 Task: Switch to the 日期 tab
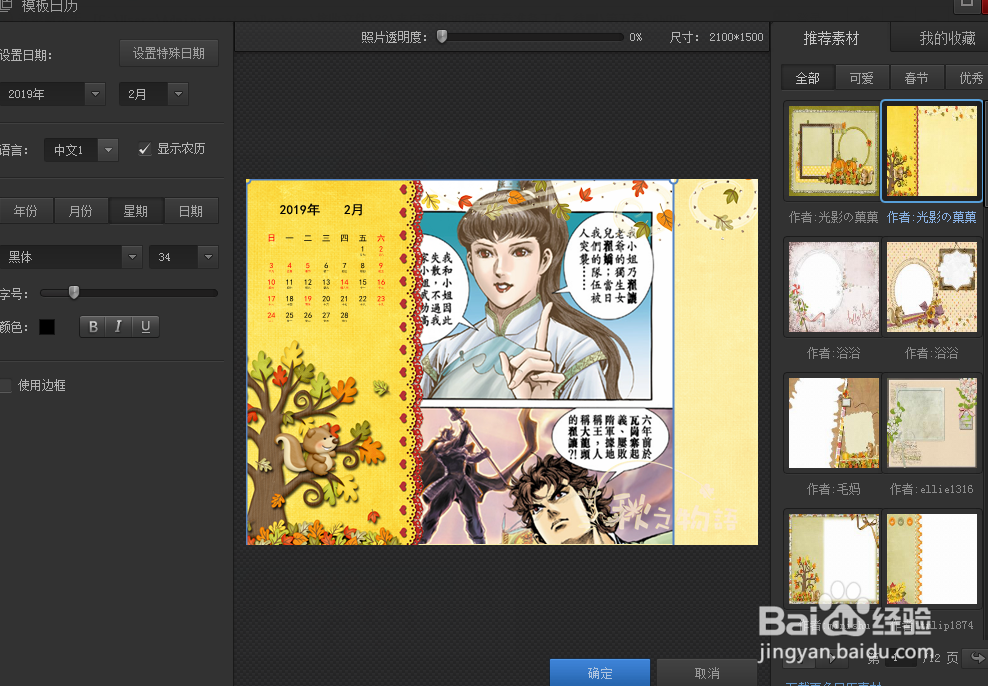(191, 211)
